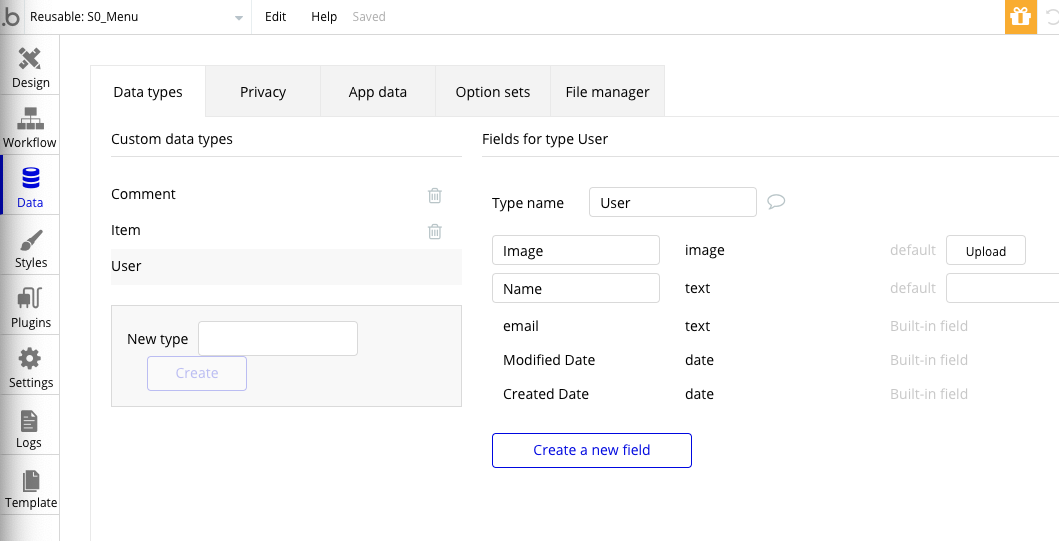
Task: Click the Type name input field
Action: [672, 202]
